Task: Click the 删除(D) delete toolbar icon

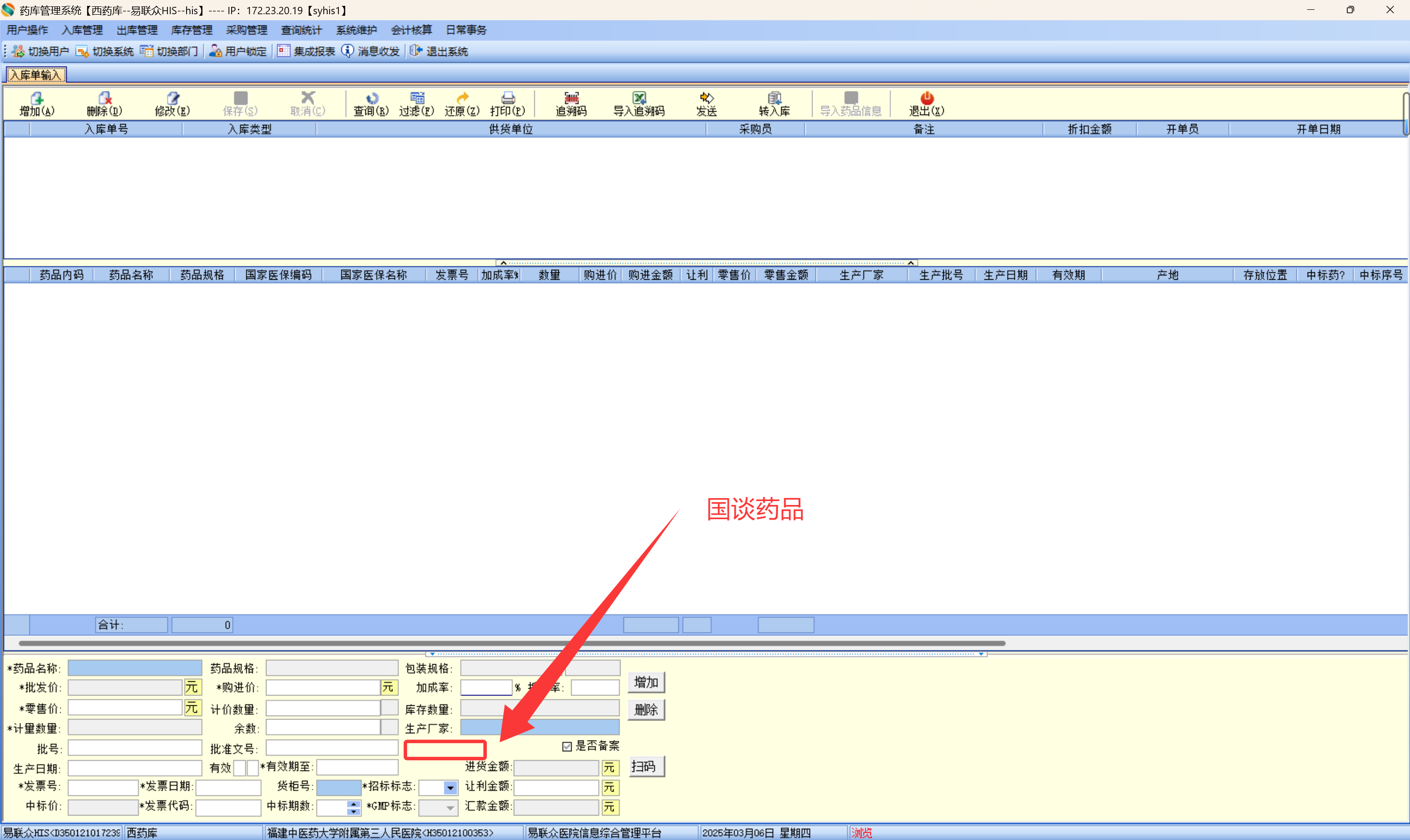Action: (x=105, y=98)
